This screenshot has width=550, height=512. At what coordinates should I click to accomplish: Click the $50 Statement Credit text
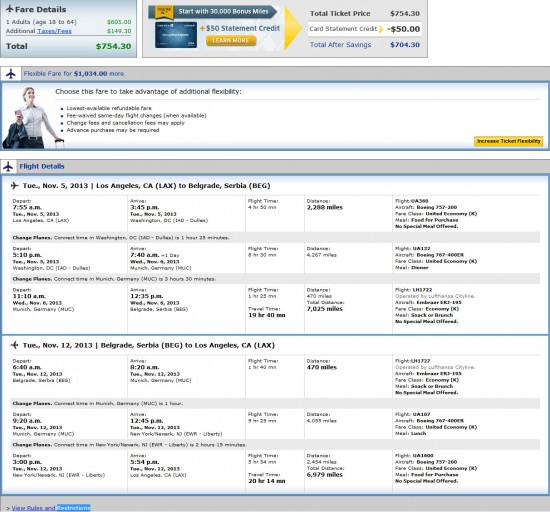pos(243,28)
